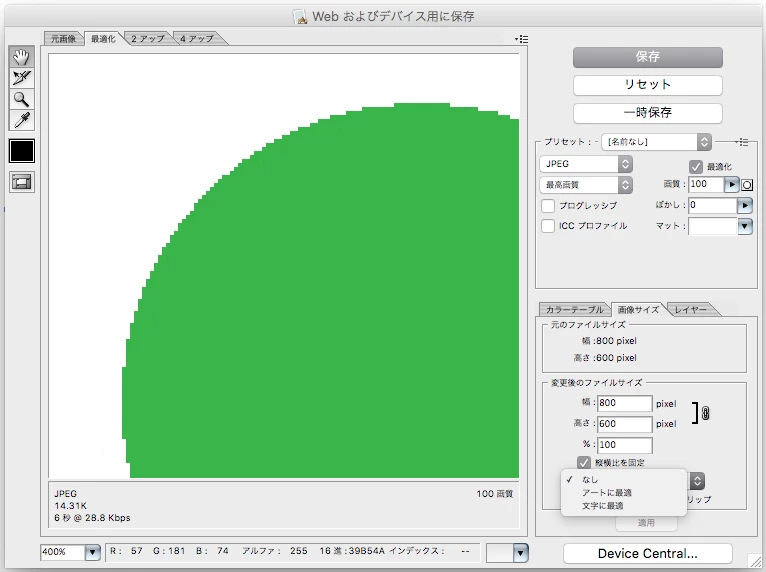Open the 400% zoom level dropdown arrow
This screenshot has height=572, width=766.
92,552
